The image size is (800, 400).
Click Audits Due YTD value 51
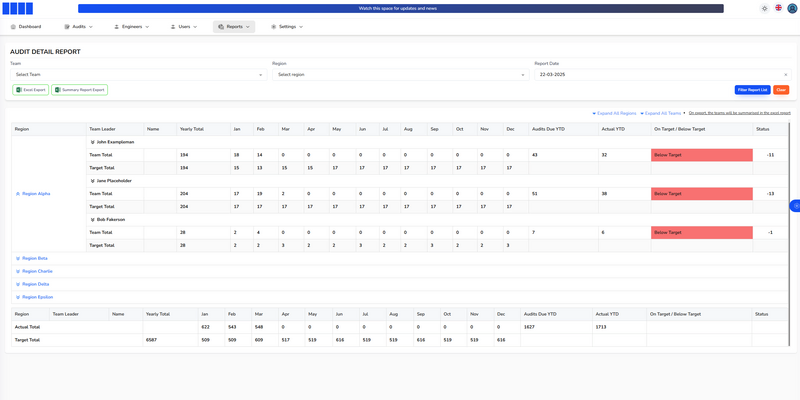(535, 194)
